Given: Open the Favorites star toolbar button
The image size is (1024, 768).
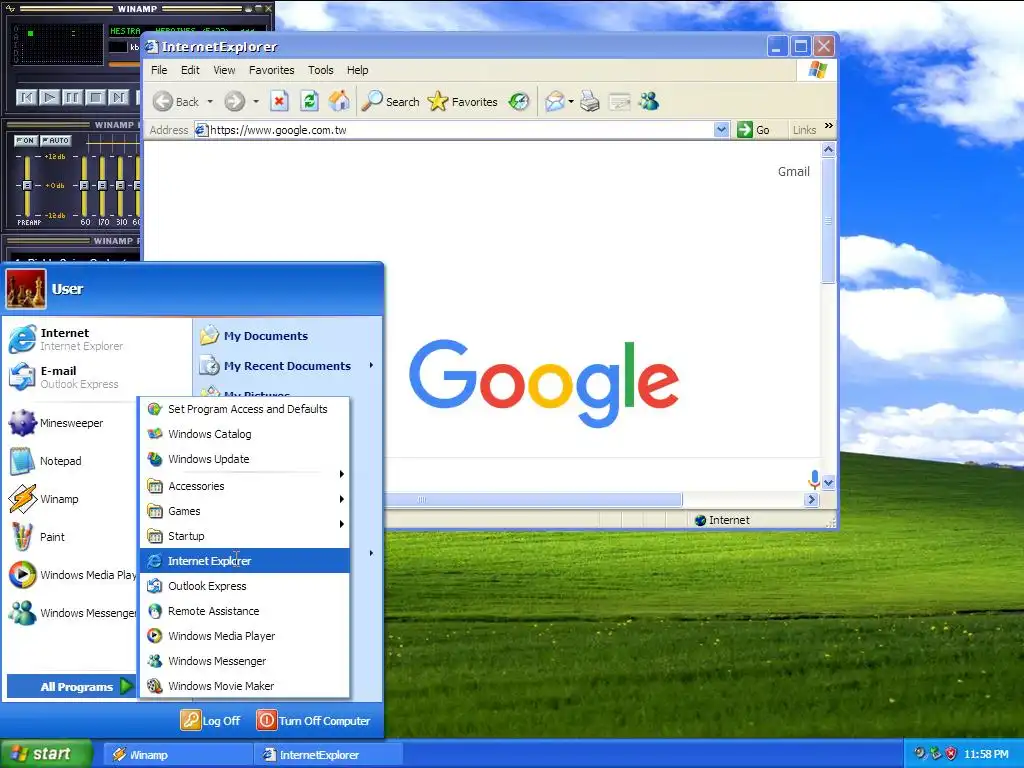Looking at the screenshot, I should [462, 101].
